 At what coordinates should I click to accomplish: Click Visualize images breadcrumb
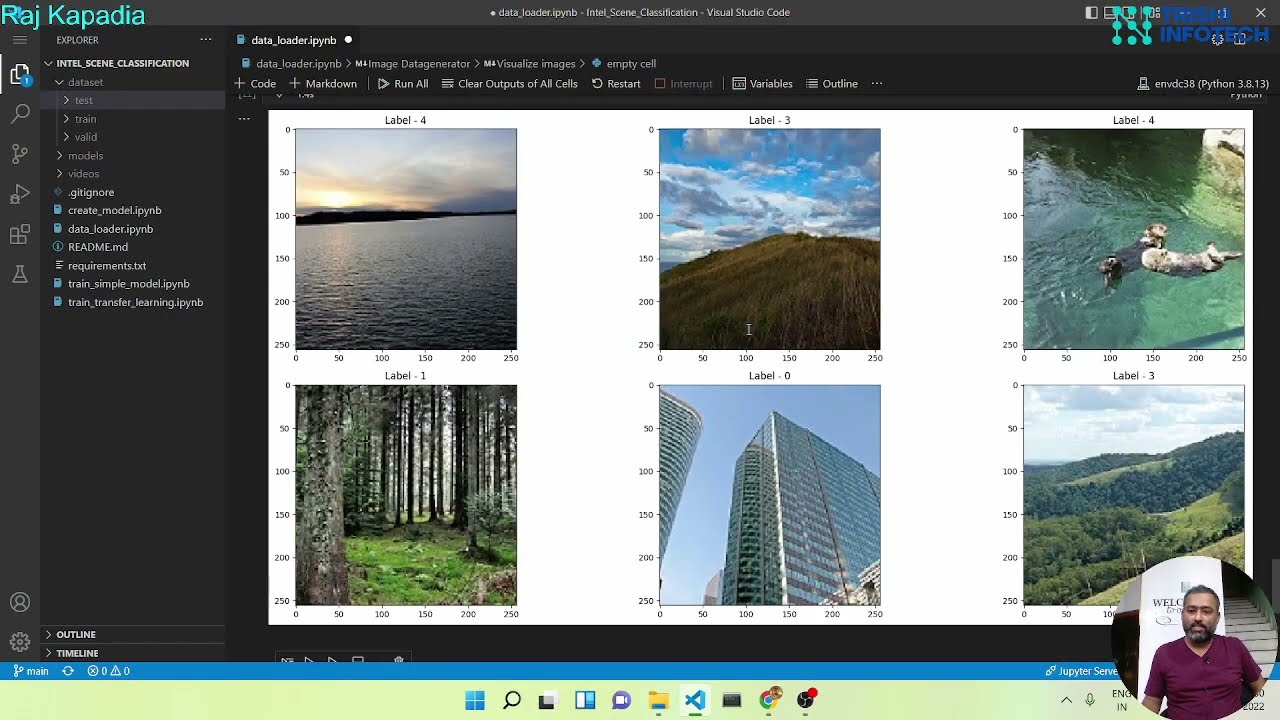coord(530,63)
